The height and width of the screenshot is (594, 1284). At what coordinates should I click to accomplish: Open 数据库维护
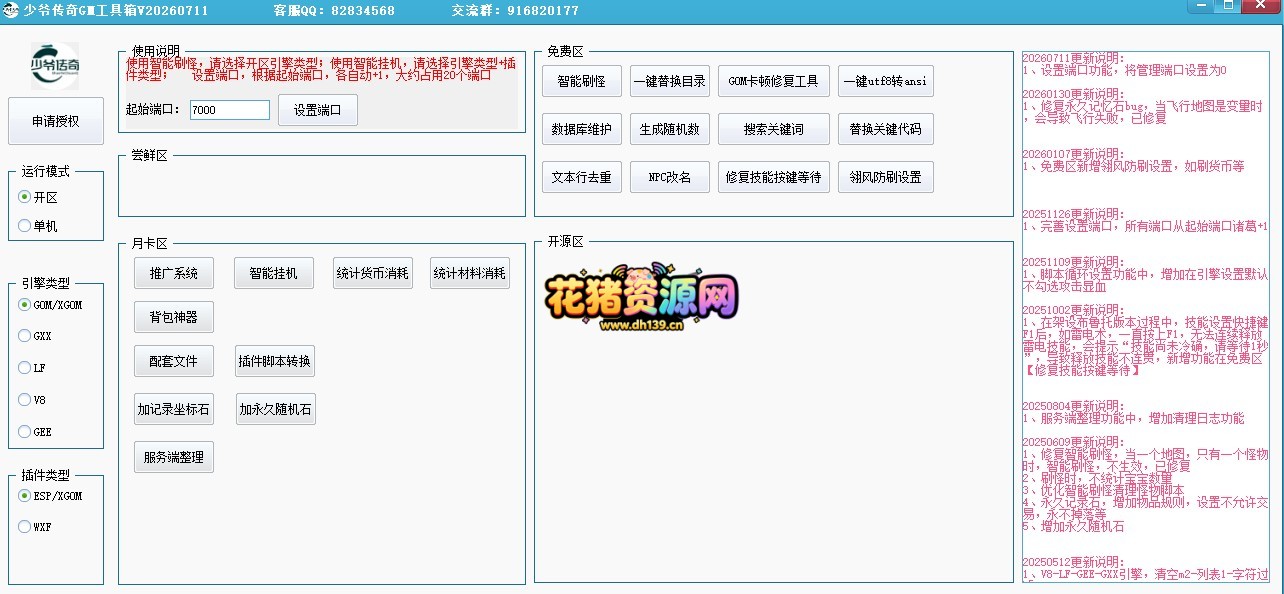(582, 129)
